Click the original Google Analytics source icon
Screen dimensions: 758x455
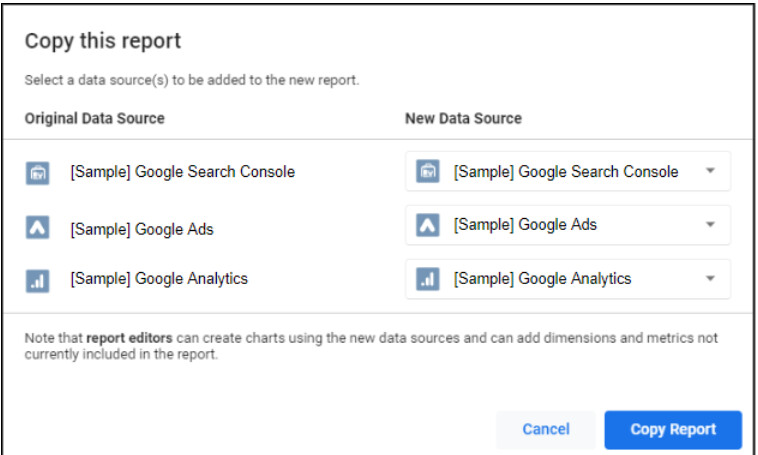[37, 280]
